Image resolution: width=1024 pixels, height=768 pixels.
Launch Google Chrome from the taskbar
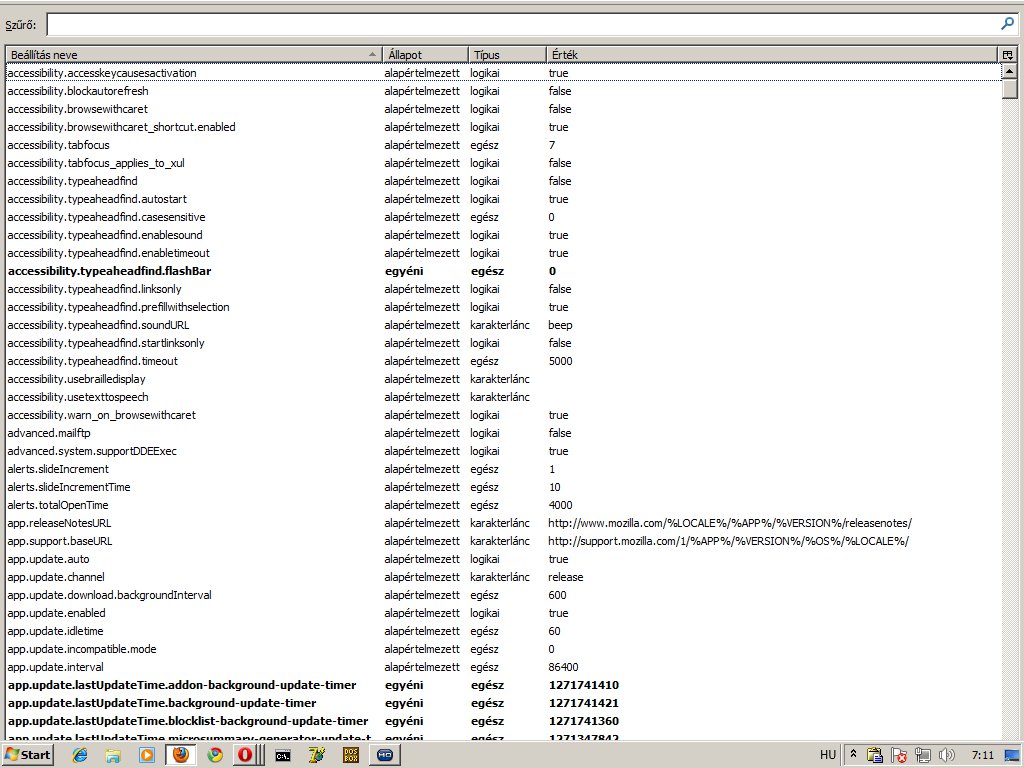click(x=214, y=755)
